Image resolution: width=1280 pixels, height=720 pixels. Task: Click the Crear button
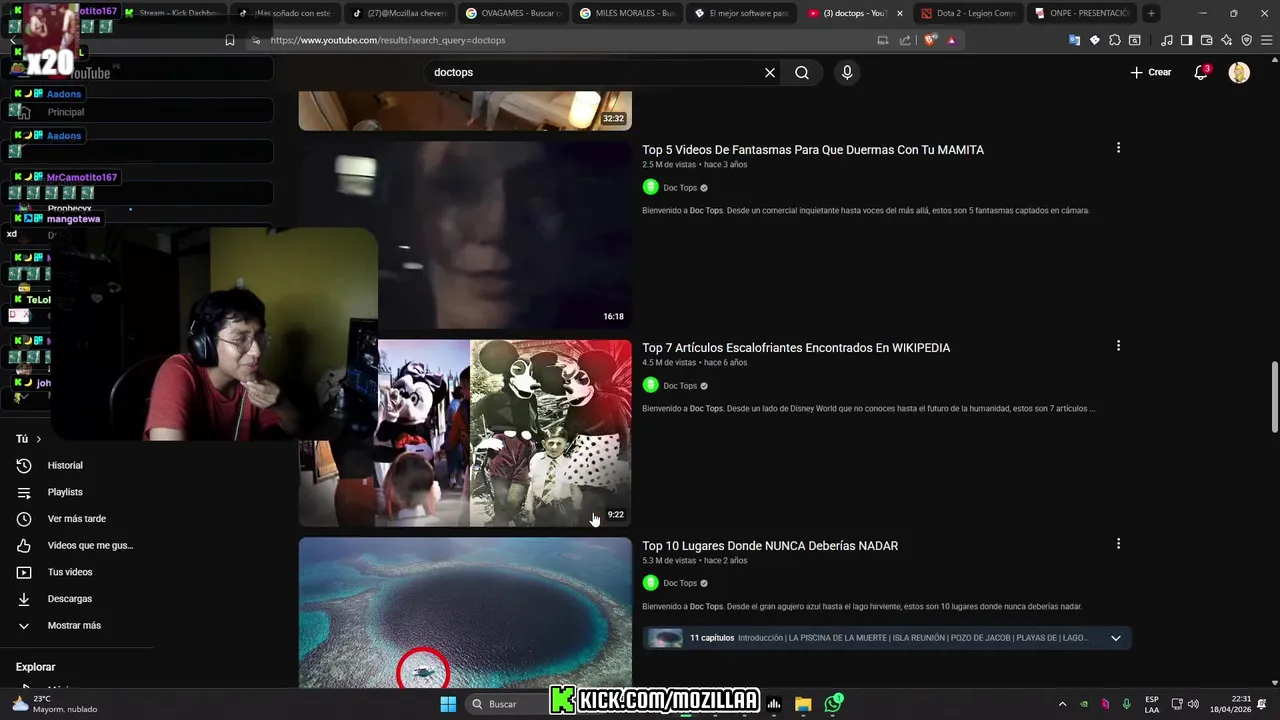pos(1151,72)
